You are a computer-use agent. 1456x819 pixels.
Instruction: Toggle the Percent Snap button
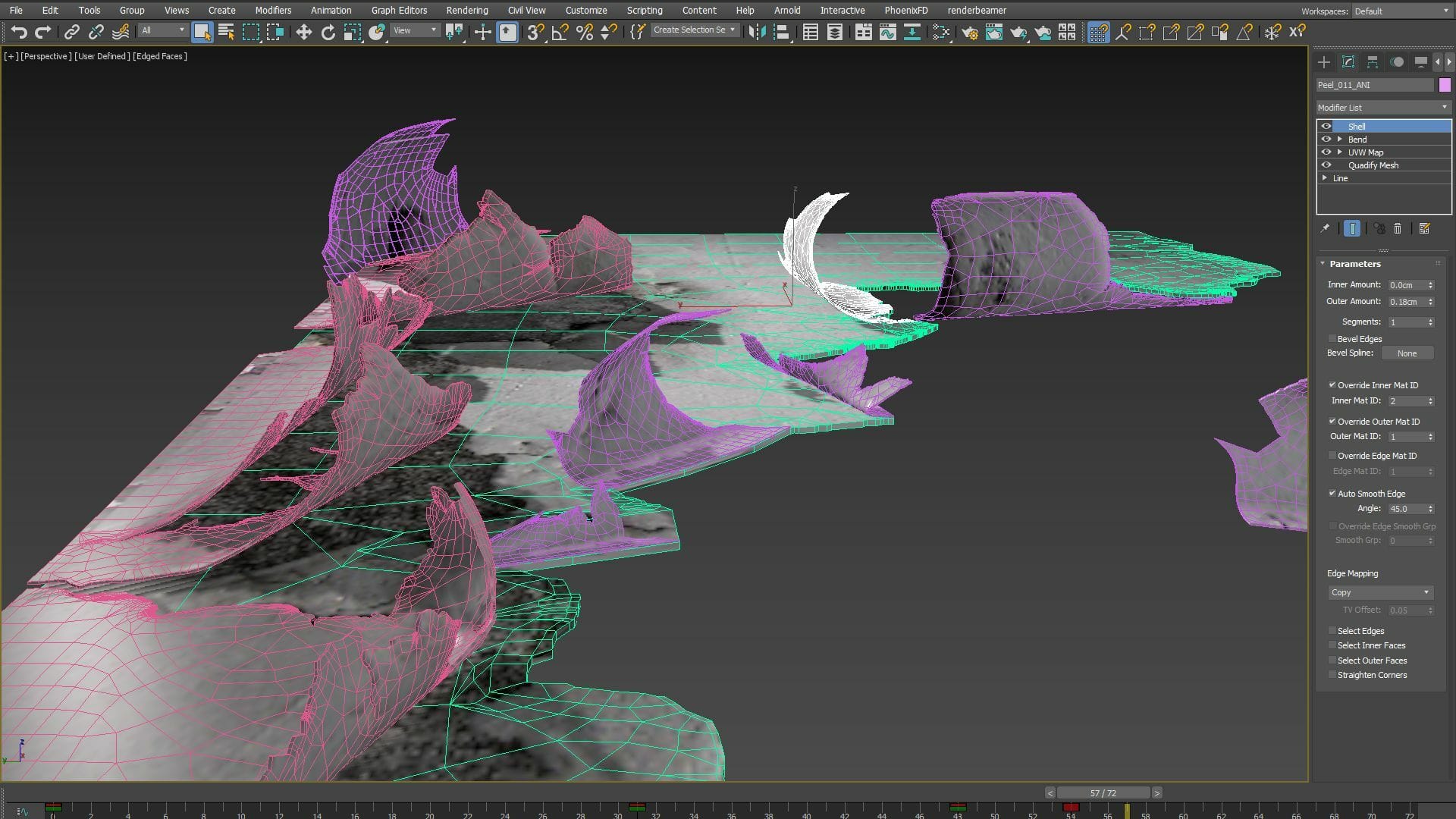tap(584, 31)
